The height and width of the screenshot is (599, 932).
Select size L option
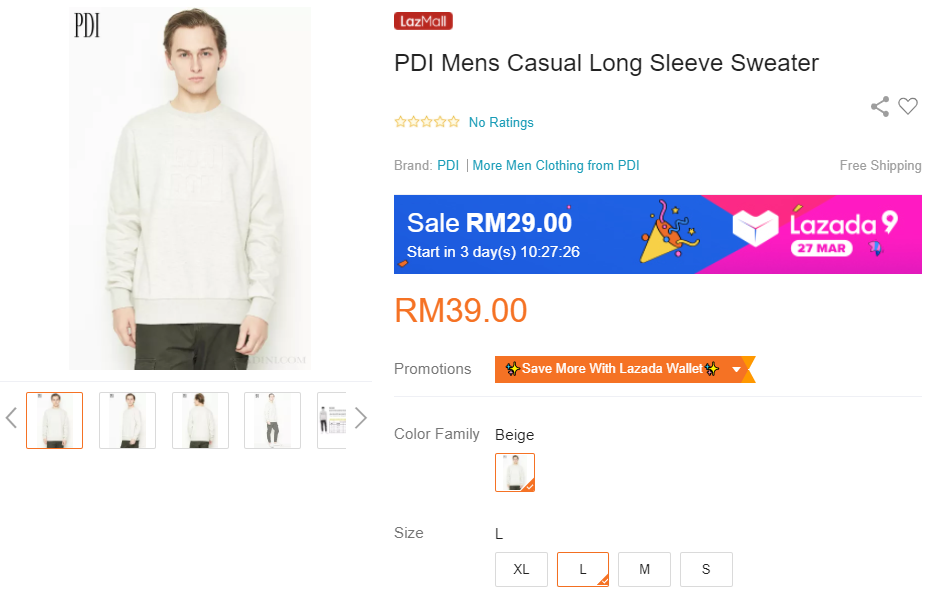click(x=583, y=569)
